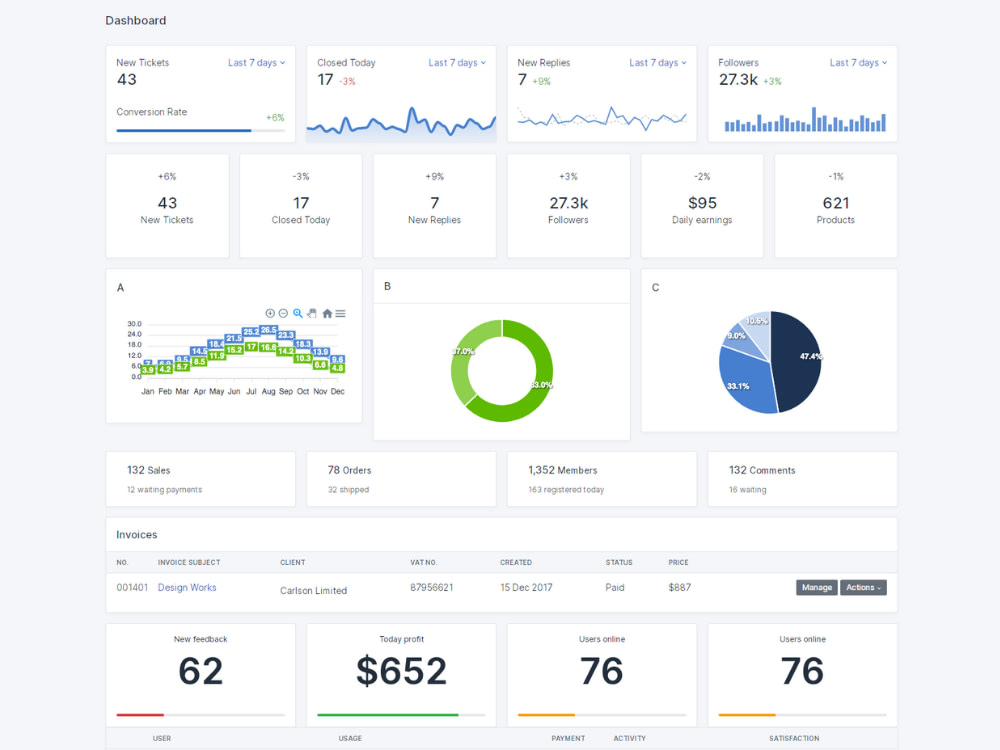Click the Carlson Limited client cell
This screenshot has width=1000, height=750.
click(x=313, y=591)
